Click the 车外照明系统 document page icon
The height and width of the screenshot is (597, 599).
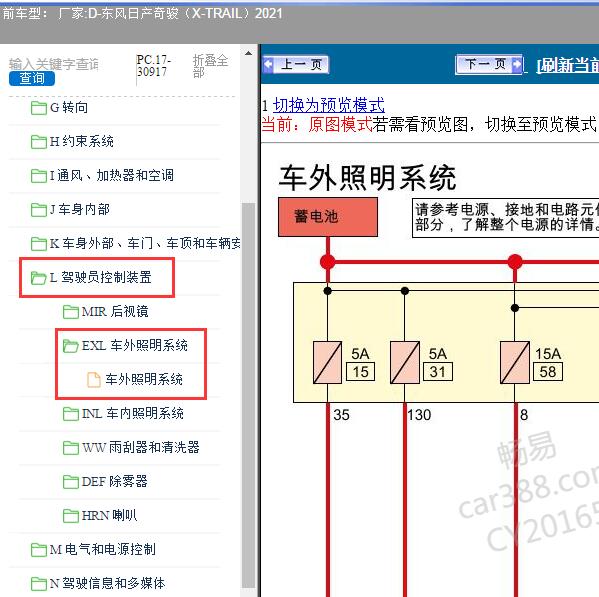[94, 380]
